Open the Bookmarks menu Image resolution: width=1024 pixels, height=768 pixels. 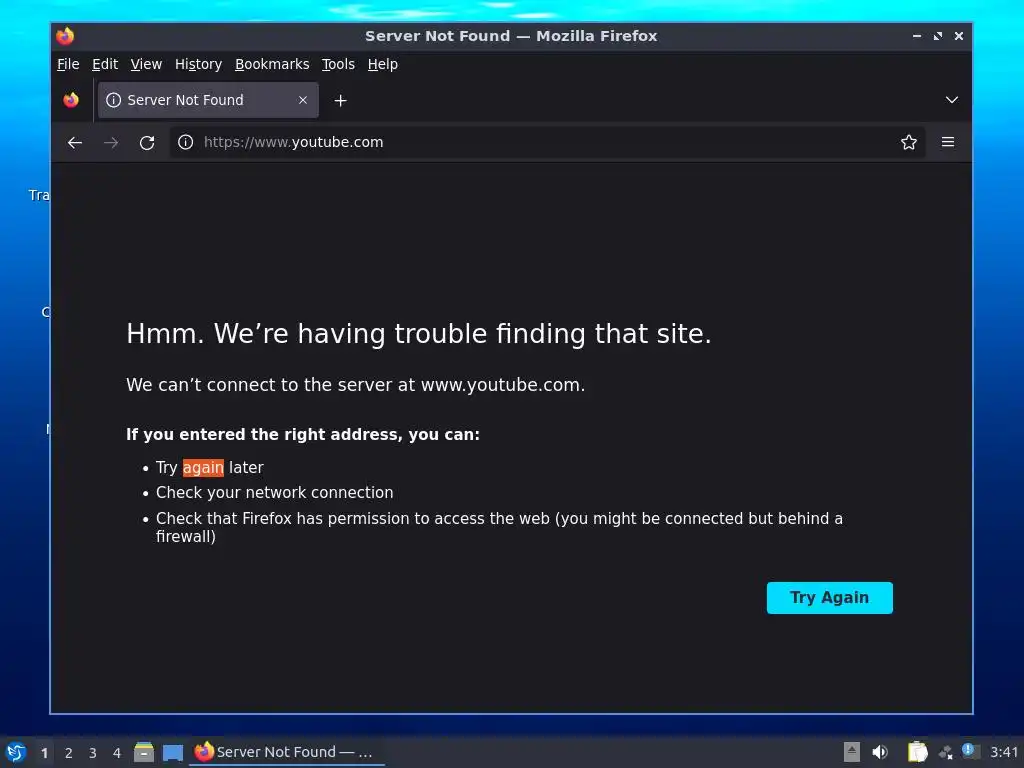[272, 64]
